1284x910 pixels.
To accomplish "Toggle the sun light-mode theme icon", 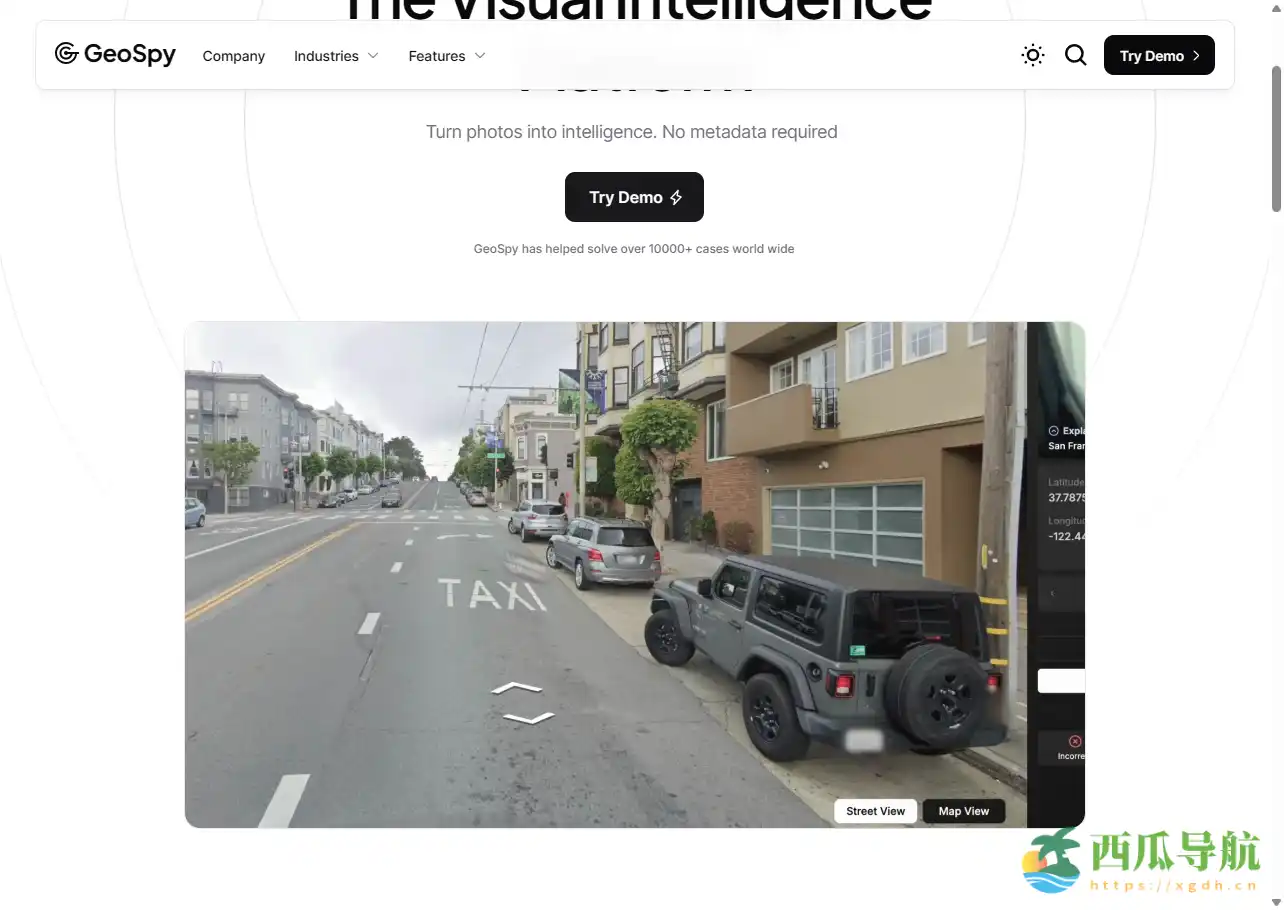I will (x=1033, y=55).
